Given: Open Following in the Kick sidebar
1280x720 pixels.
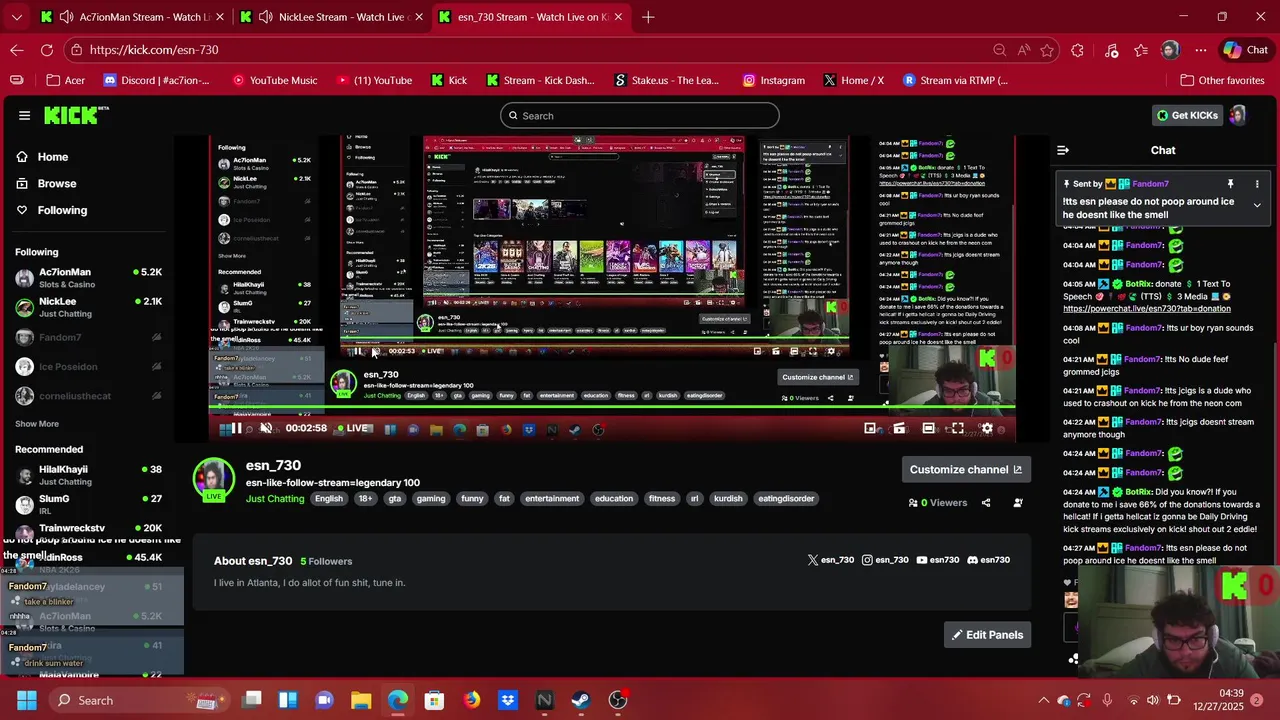Looking at the screenshot, I should coord(52,210).
